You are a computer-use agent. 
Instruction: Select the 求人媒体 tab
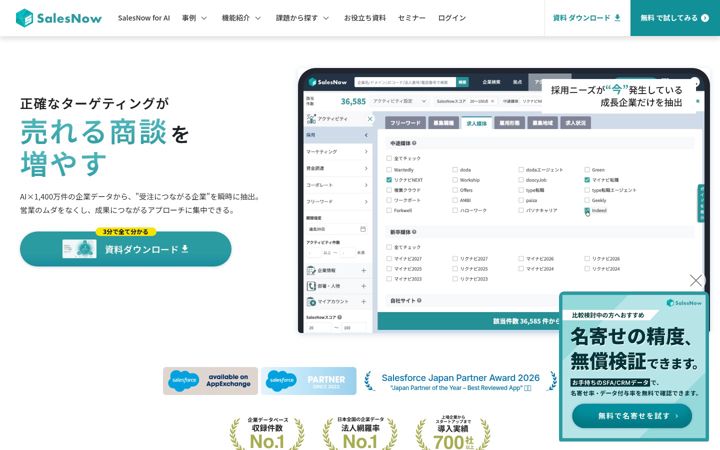coord(477,123)
